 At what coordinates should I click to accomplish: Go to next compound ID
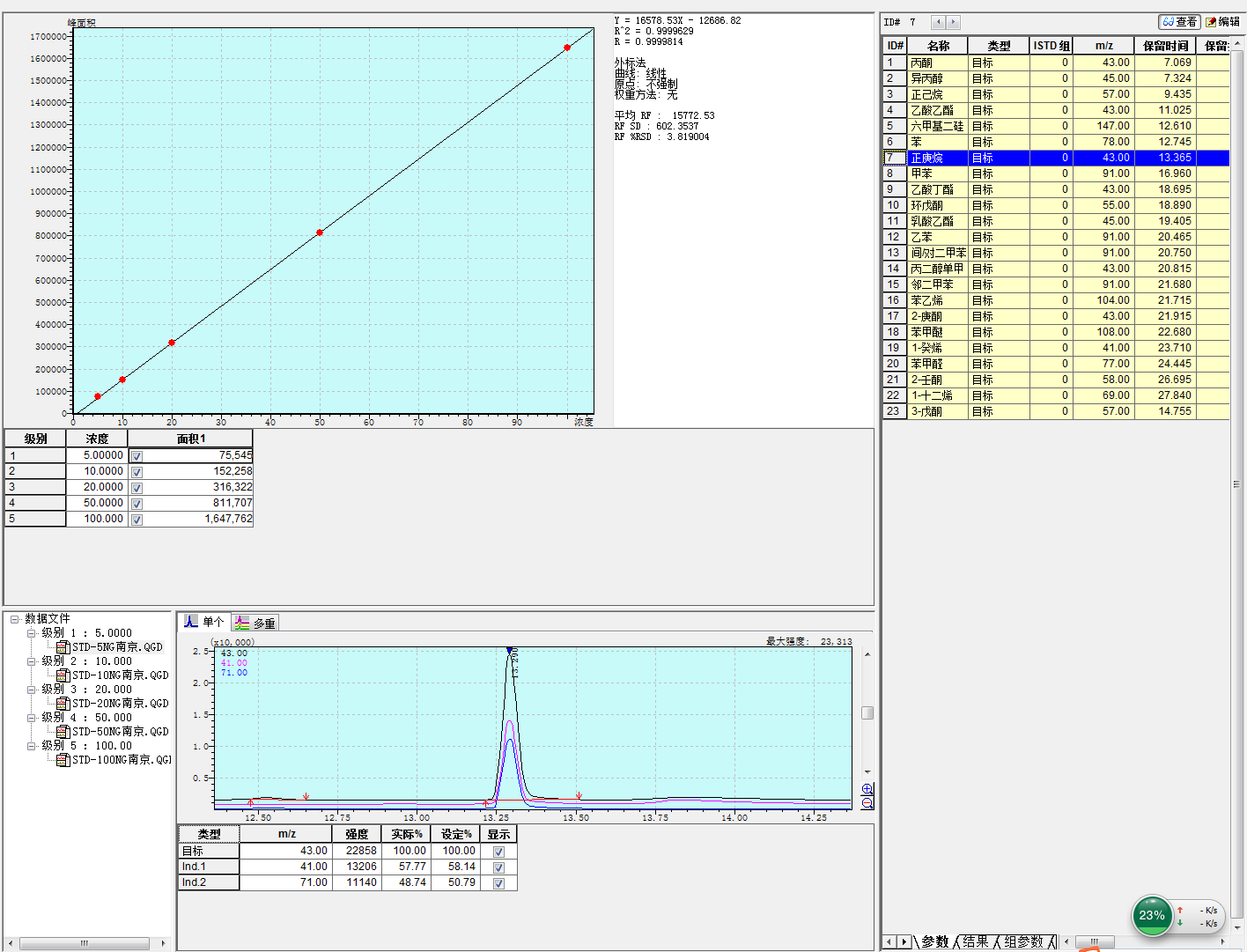pyautogui.click(x=953, y=22)
